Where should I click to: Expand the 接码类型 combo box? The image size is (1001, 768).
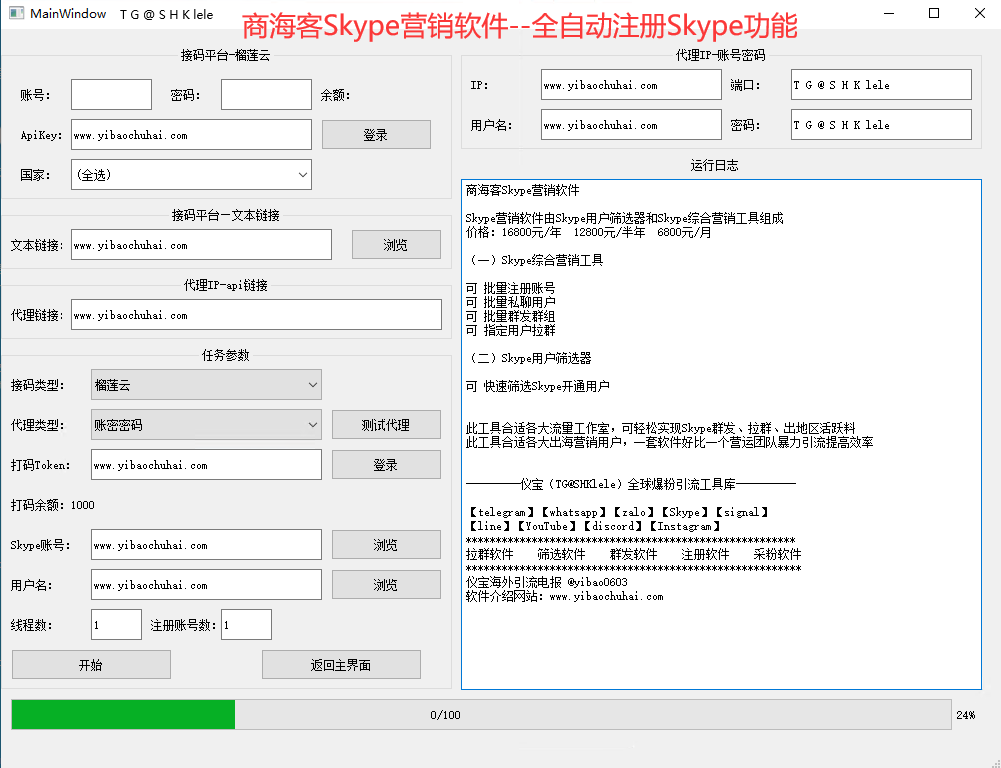206,385
